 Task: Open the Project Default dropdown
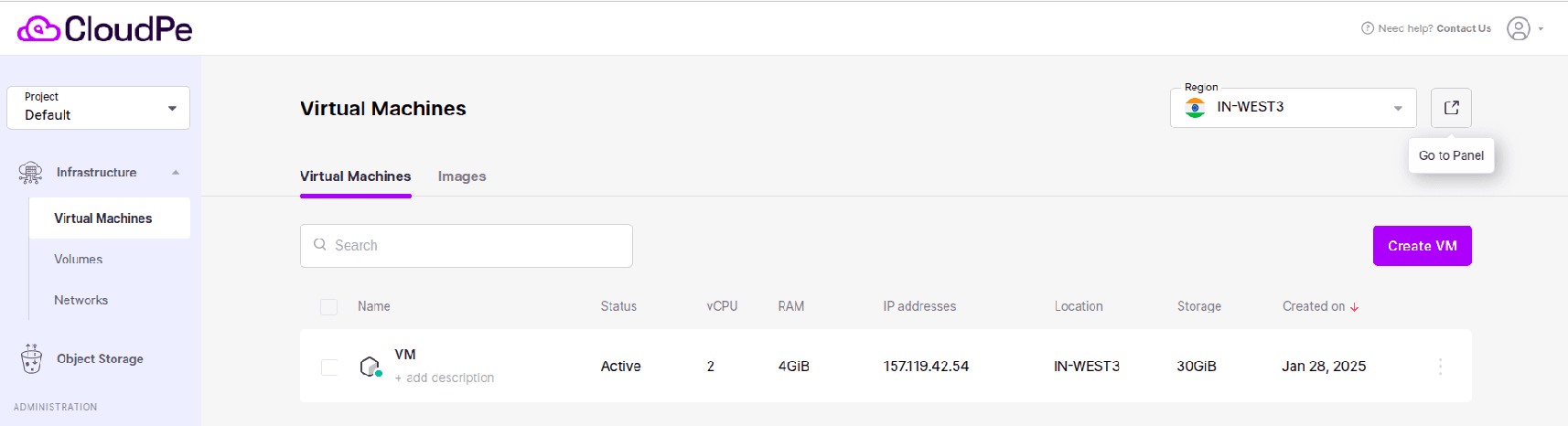pos(99,108)
